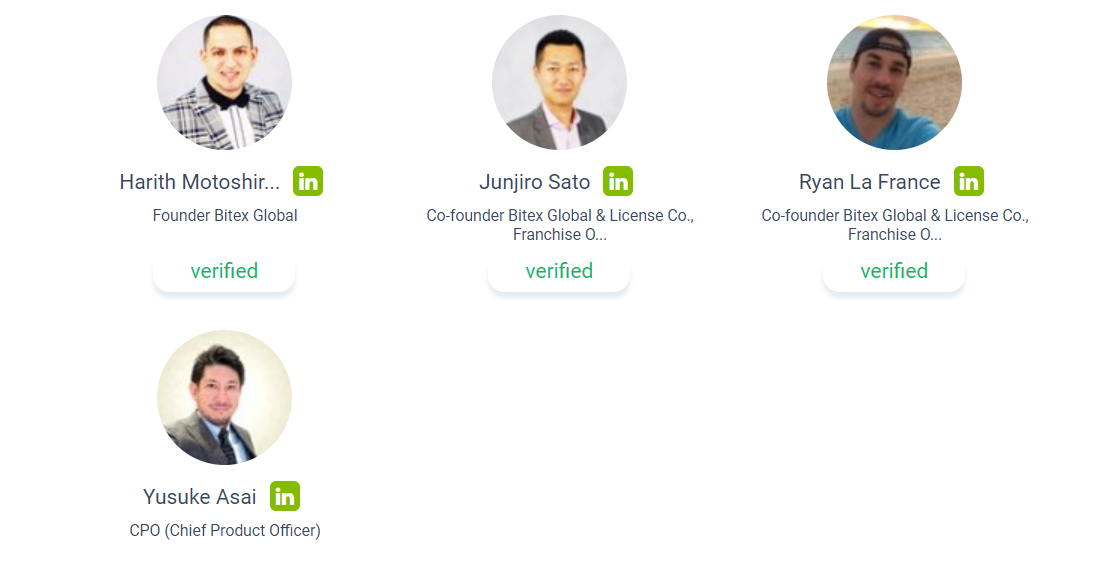Open Junjiro Sato's LinkedIn icon
Screen dimensions: 1117x572
(x=618, y=181)
